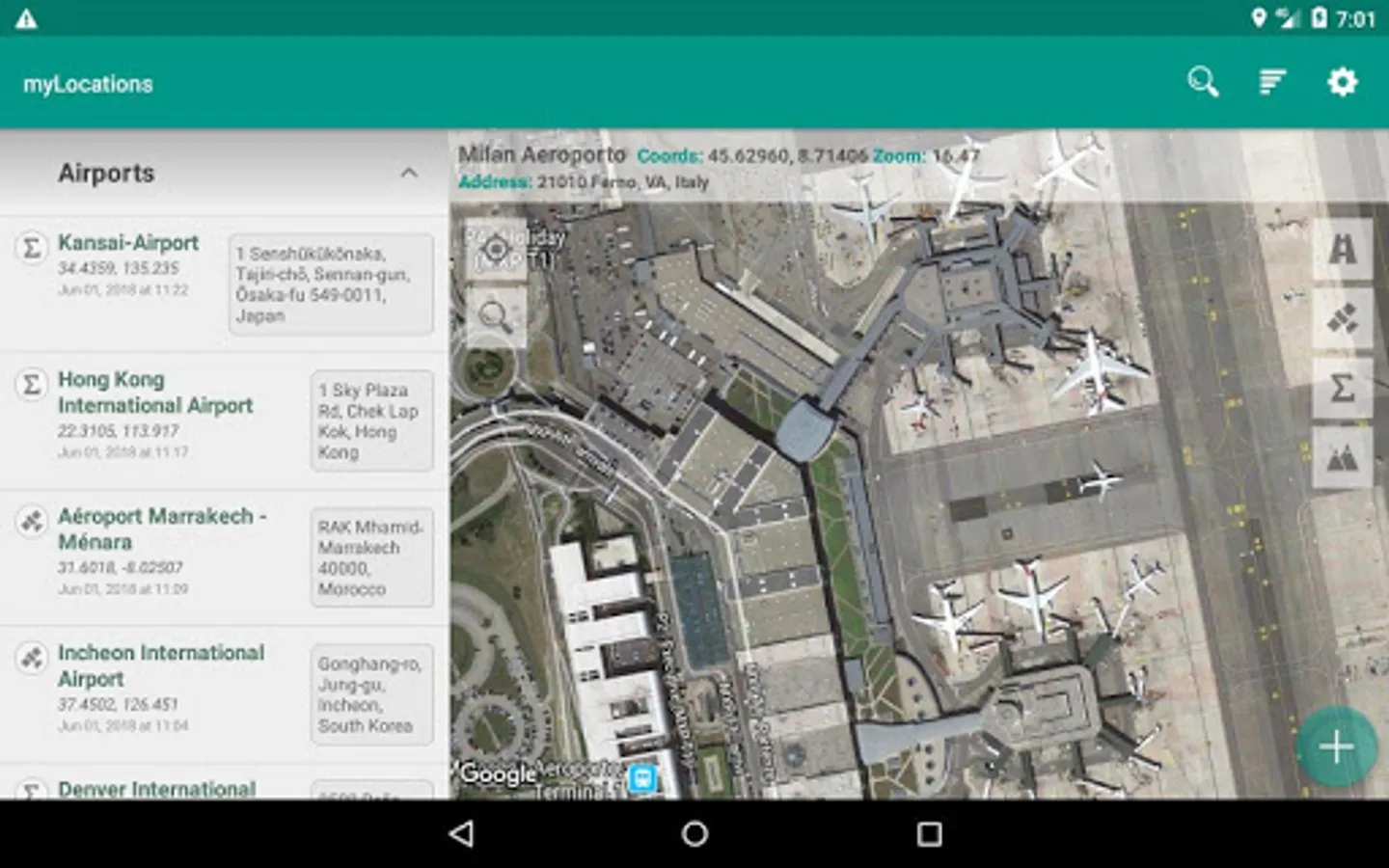Tap Marrakech coordinates 31.6018, -8.02507
Screen dimensions: 1389x868
(x=120, y=567)
